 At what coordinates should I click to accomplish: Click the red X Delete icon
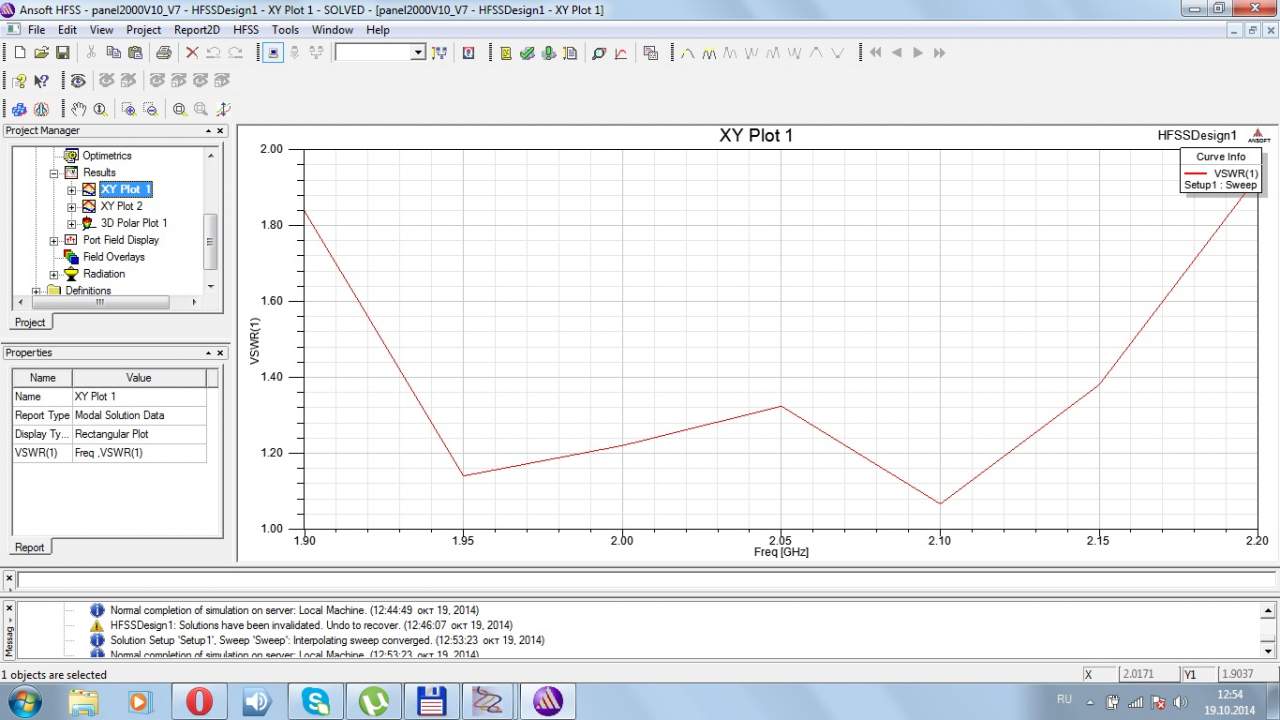coord(192,53)
